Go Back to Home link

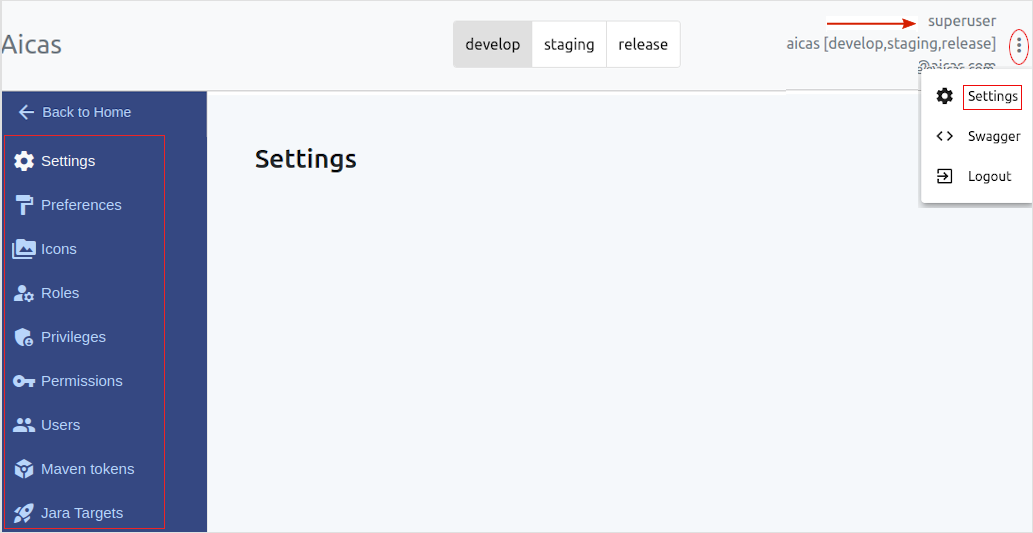pos(87,112)
